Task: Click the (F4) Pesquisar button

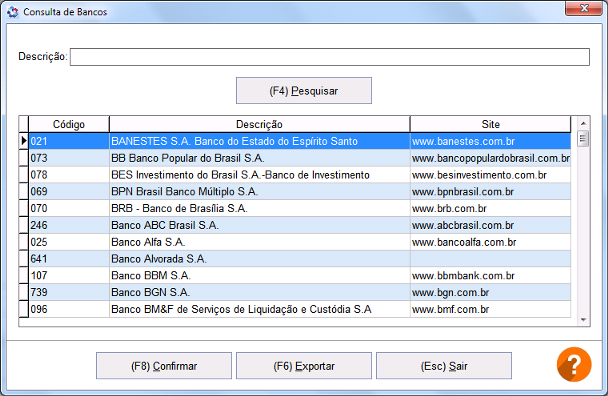Action: coord(304,91)
